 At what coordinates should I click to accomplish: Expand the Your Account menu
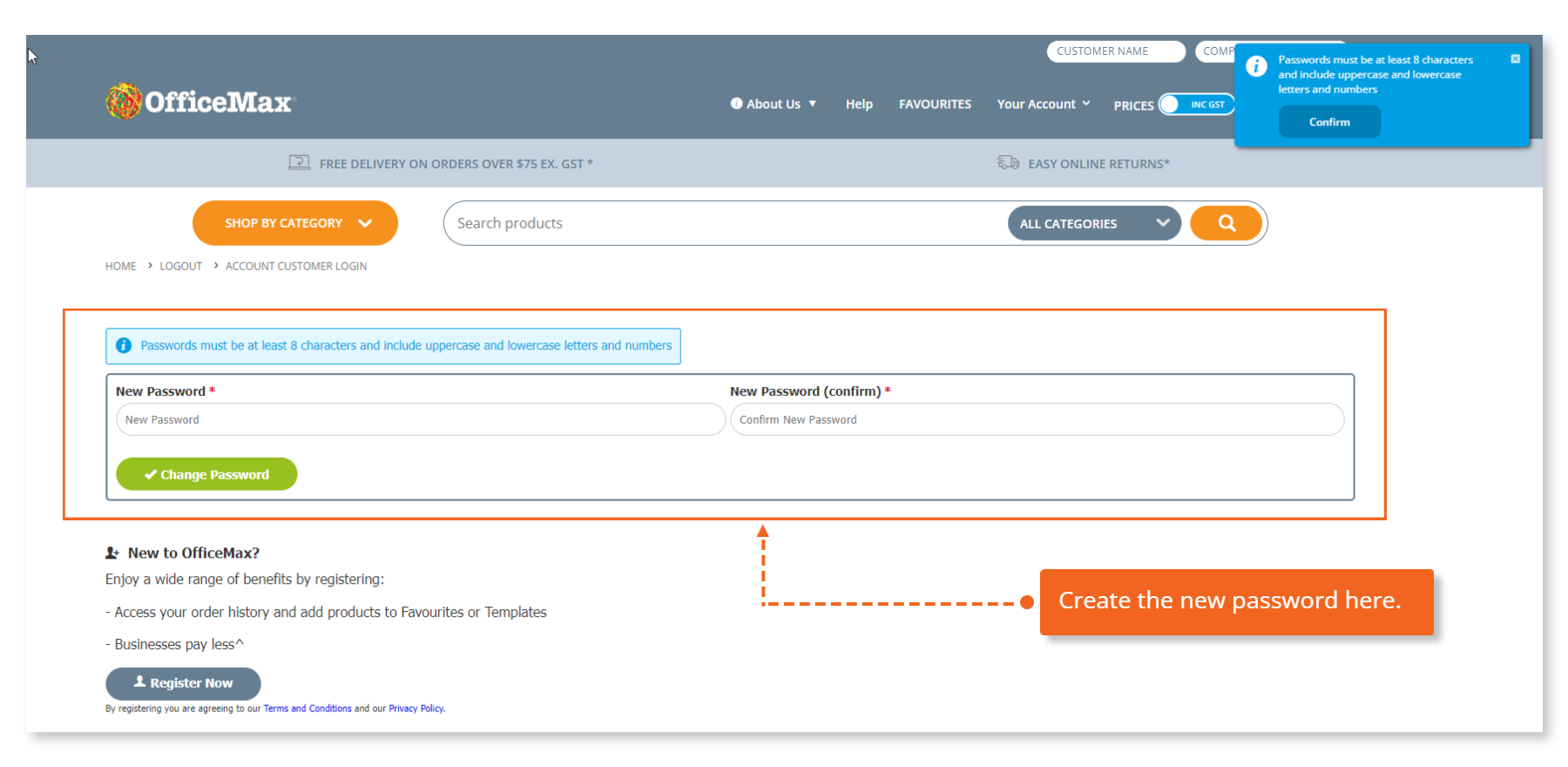pyautogui.click(x=1043, y=104)
